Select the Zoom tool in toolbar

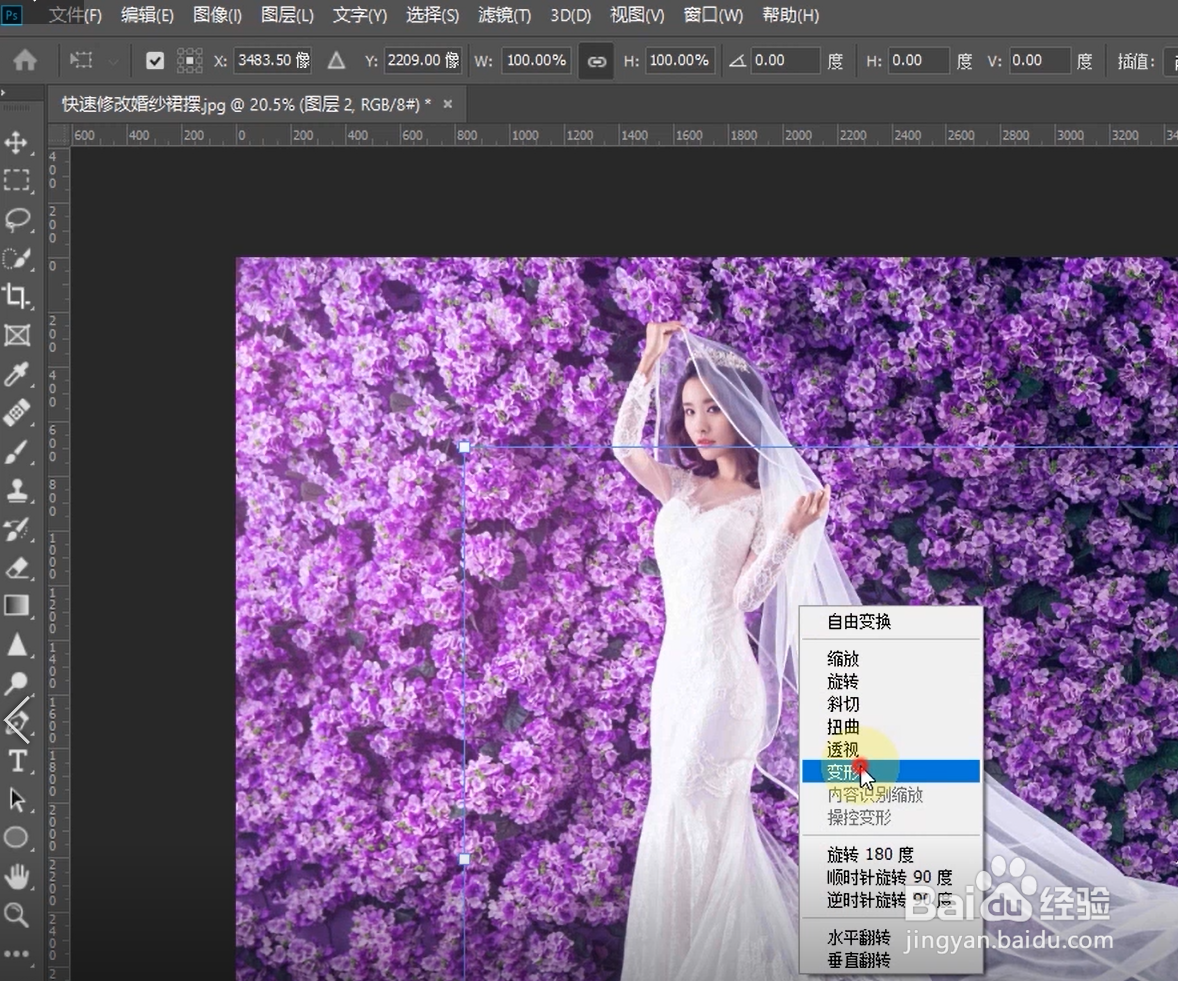tap(16, 914)
